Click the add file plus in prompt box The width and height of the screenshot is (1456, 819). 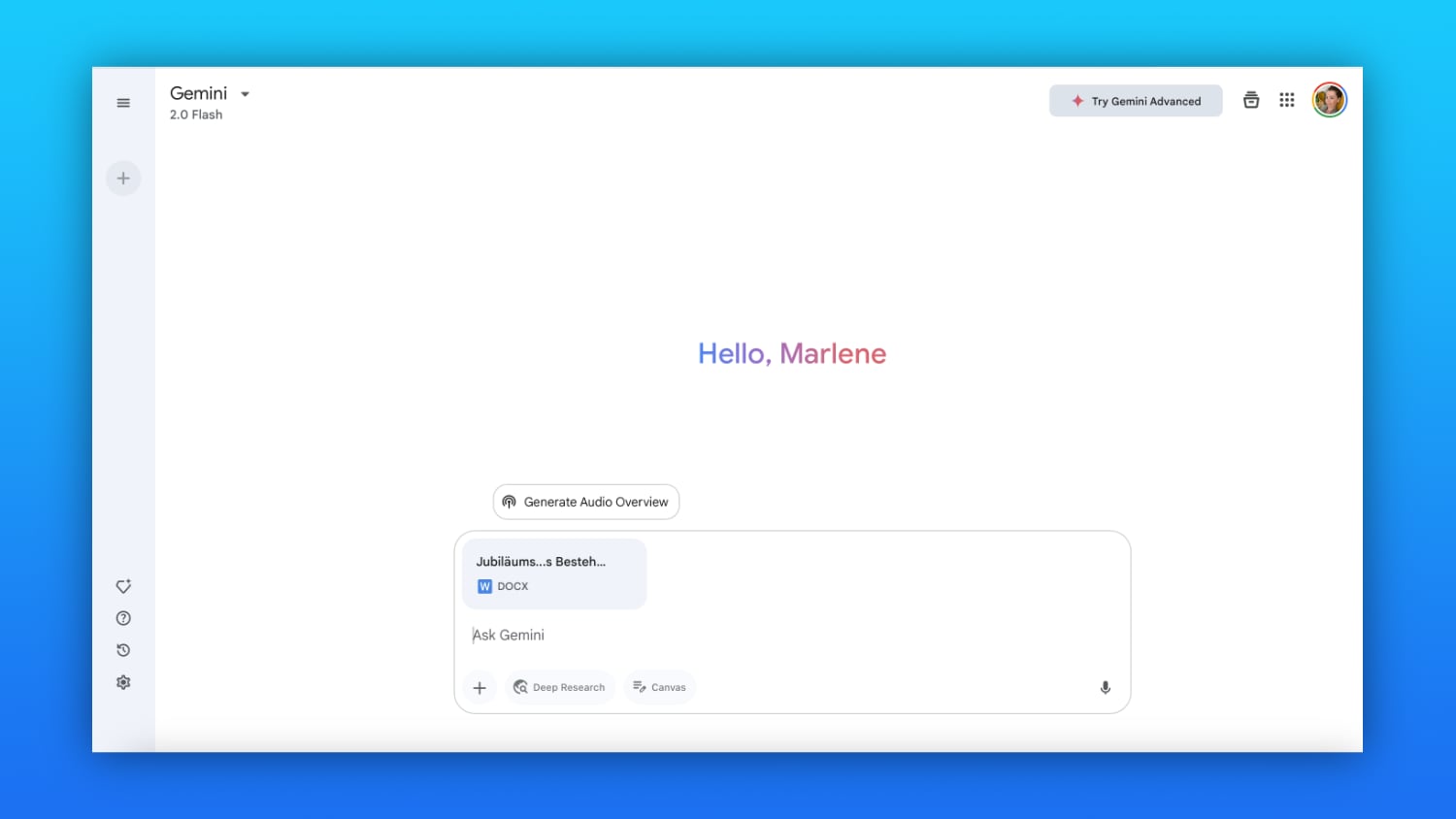[x=480, y=687]
